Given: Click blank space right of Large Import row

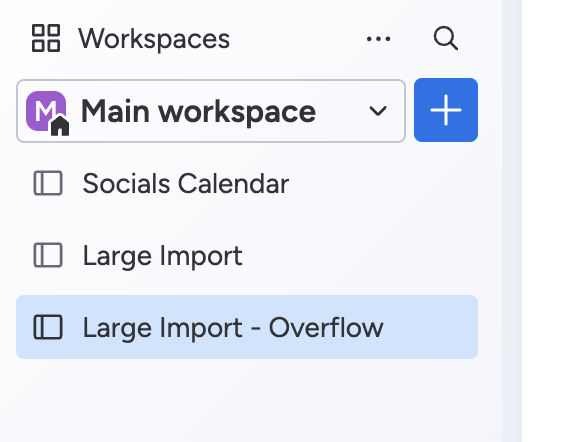Looking at the screenshot, I should 359,255.
